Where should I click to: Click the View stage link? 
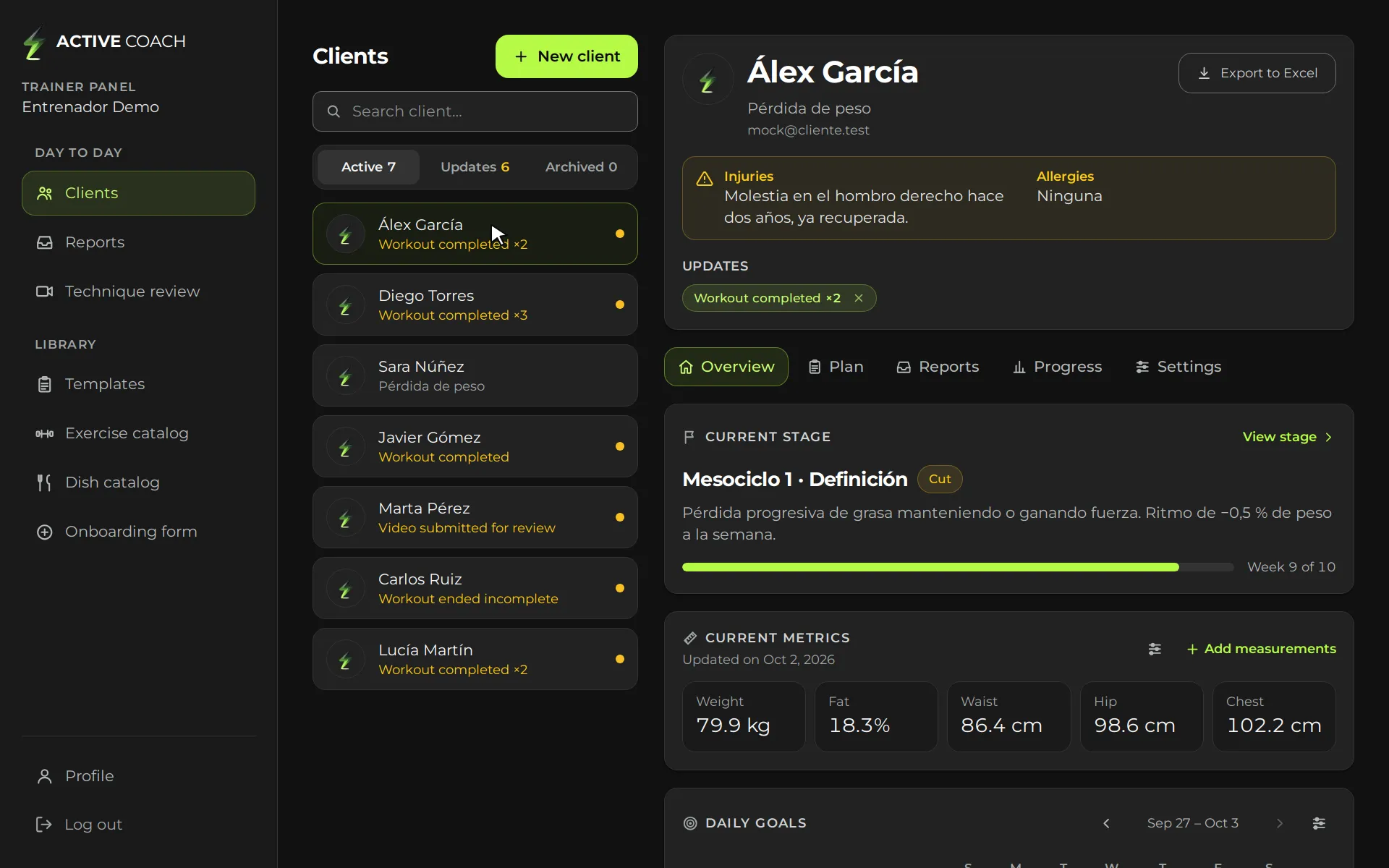tap(1288, 437)
